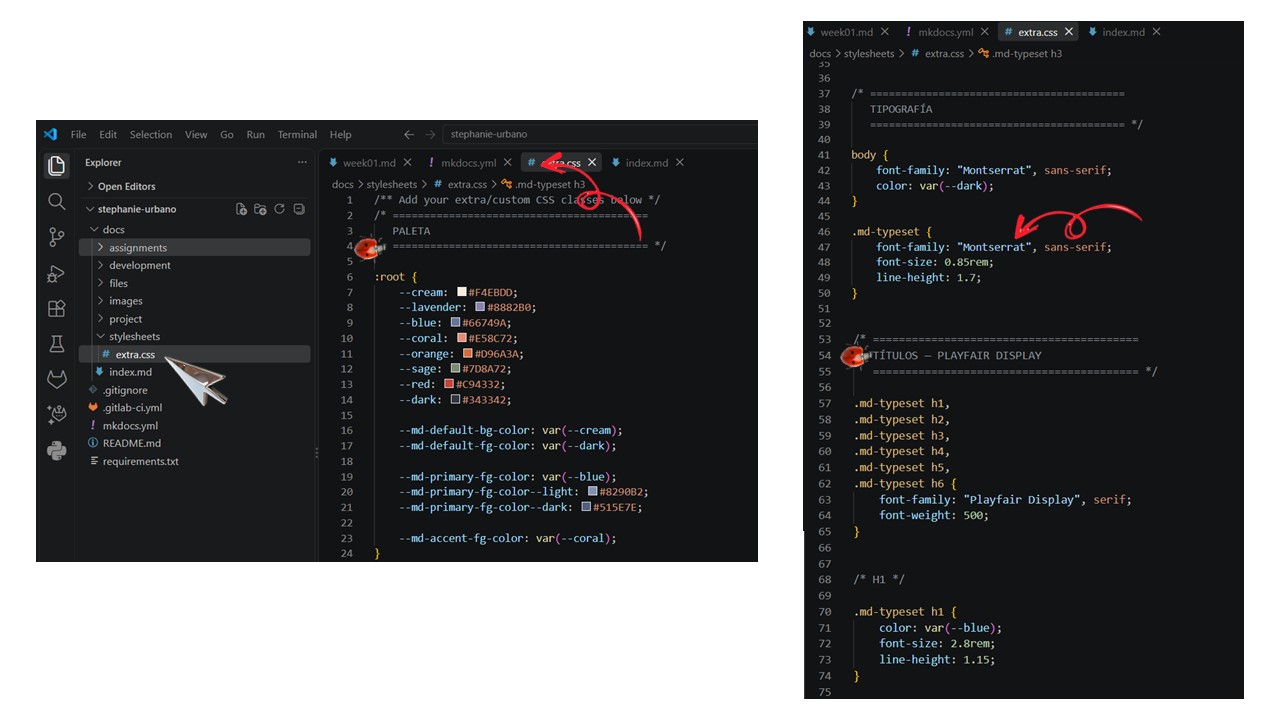The image size is (1280, 720).
Task: Collapse all folders in Explorer
Action: pyautogui.click(x=299, y=209)
